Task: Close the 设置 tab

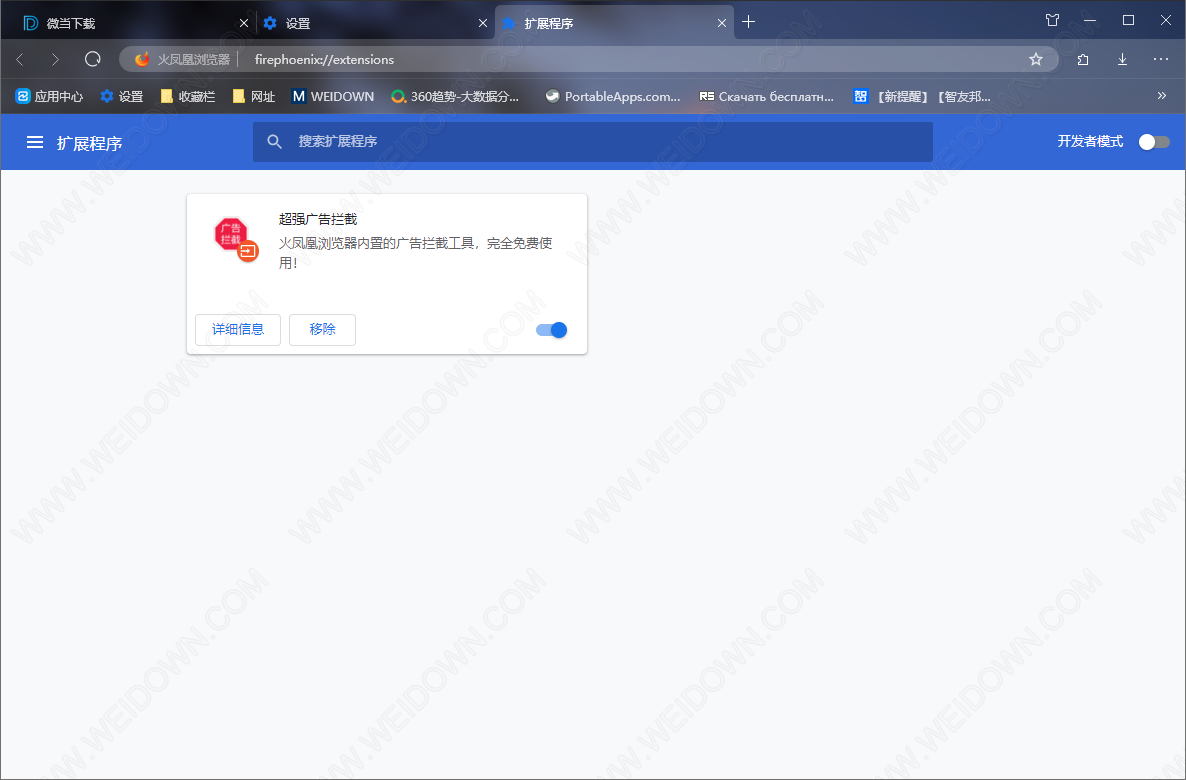Action: (x=483, y=23)
